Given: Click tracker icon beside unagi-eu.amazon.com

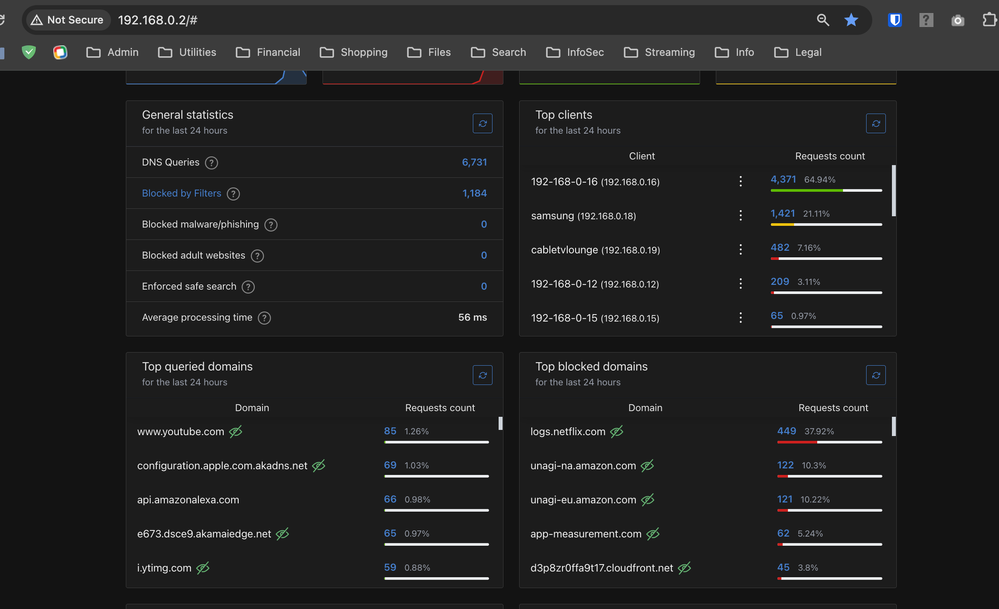Looking at the screenshot, I should point(648,500).
